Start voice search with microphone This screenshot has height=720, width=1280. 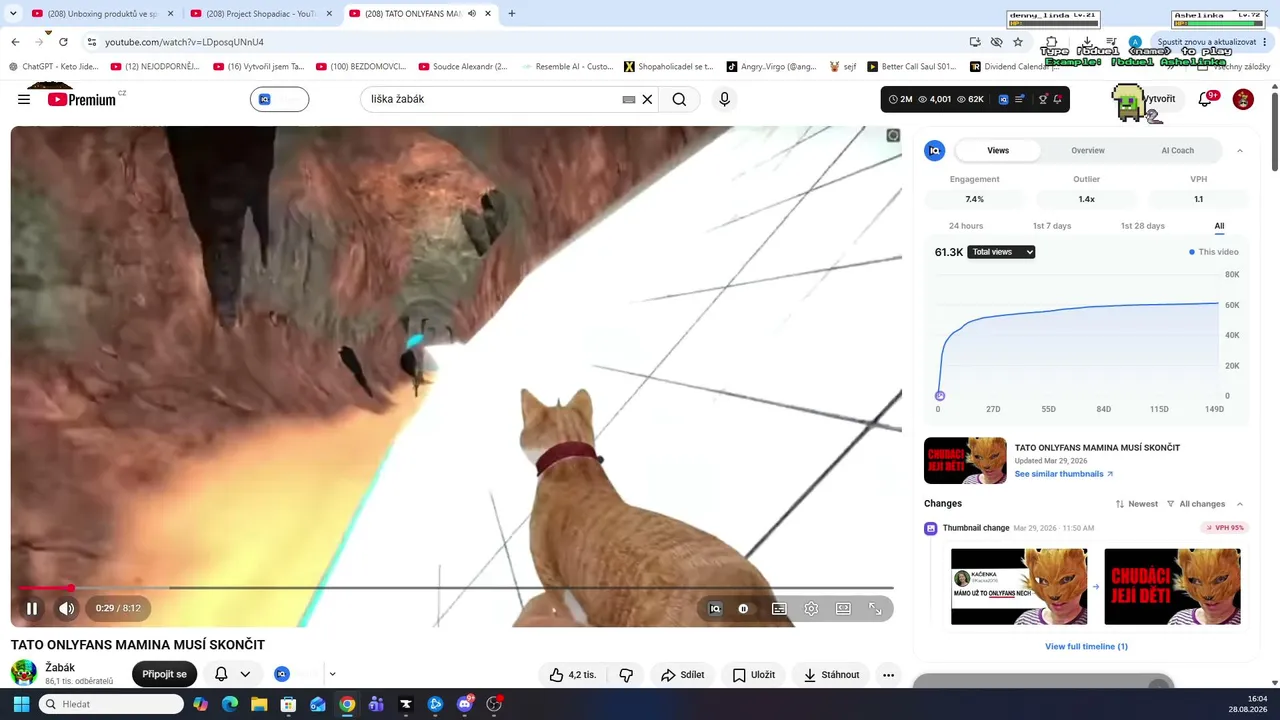(x=725, y=99)
